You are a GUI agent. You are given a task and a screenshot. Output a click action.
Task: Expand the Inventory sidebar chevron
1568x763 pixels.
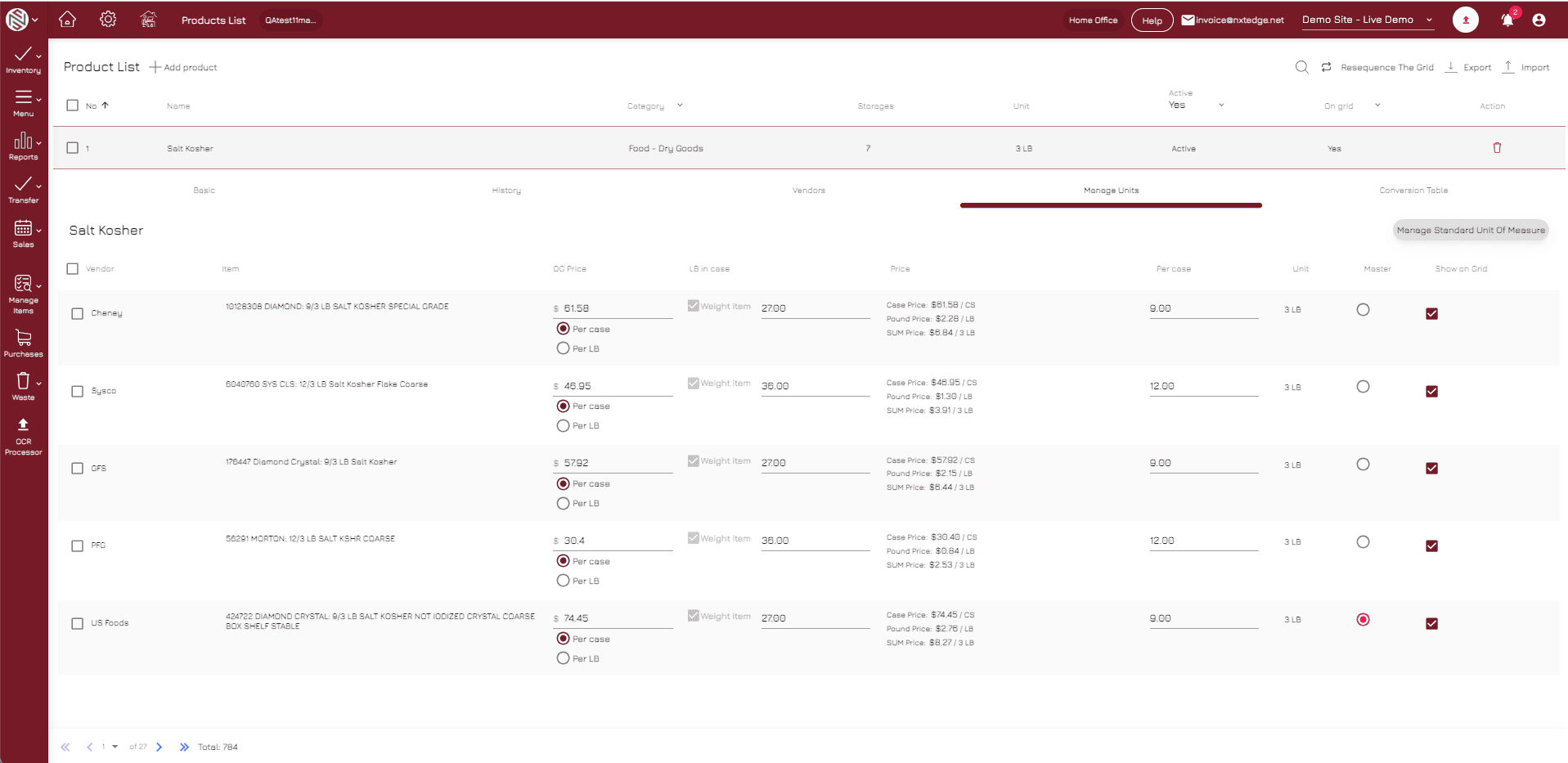pyautogui.click(x=38, y=56)
